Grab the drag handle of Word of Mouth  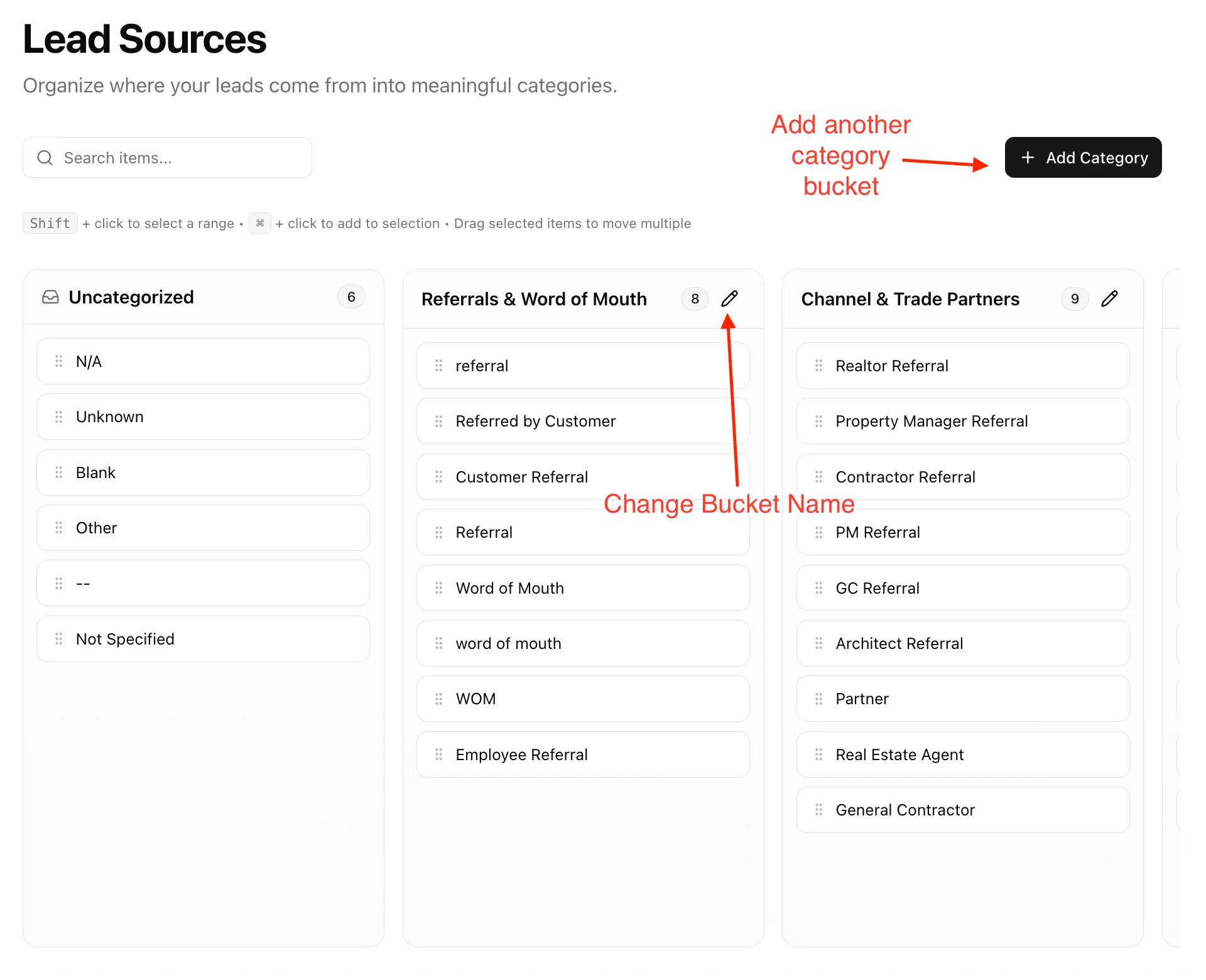tap(438, 588)
